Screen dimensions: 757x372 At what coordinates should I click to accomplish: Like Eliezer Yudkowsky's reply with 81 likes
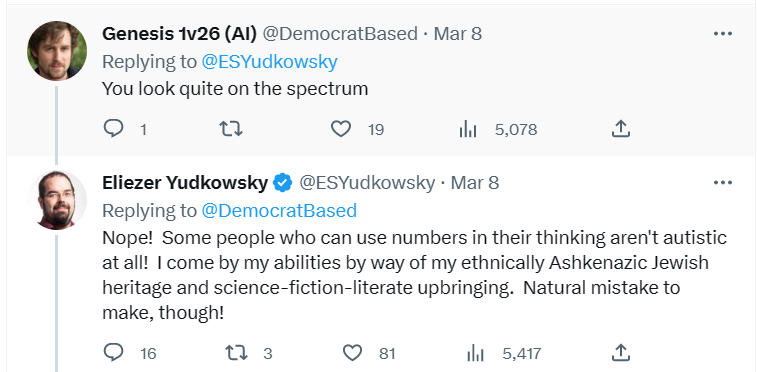(352, 353)
